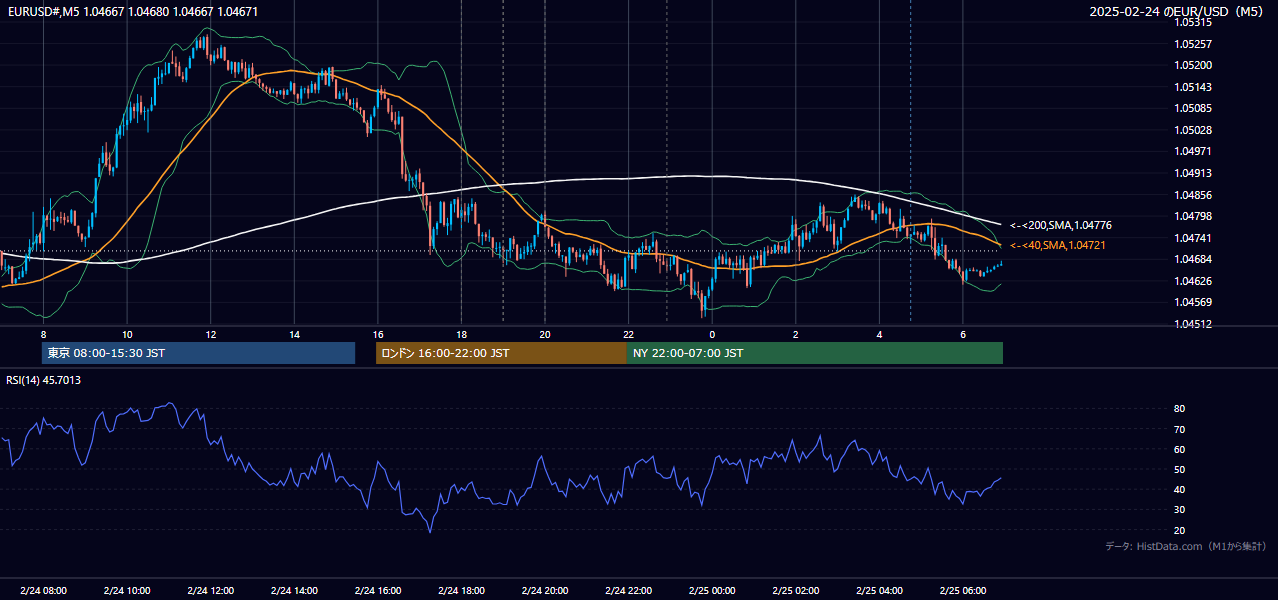Click the 2/25 06:00 time axis label
Viewport: 1278px width, 600px height.
coord(963,590)
